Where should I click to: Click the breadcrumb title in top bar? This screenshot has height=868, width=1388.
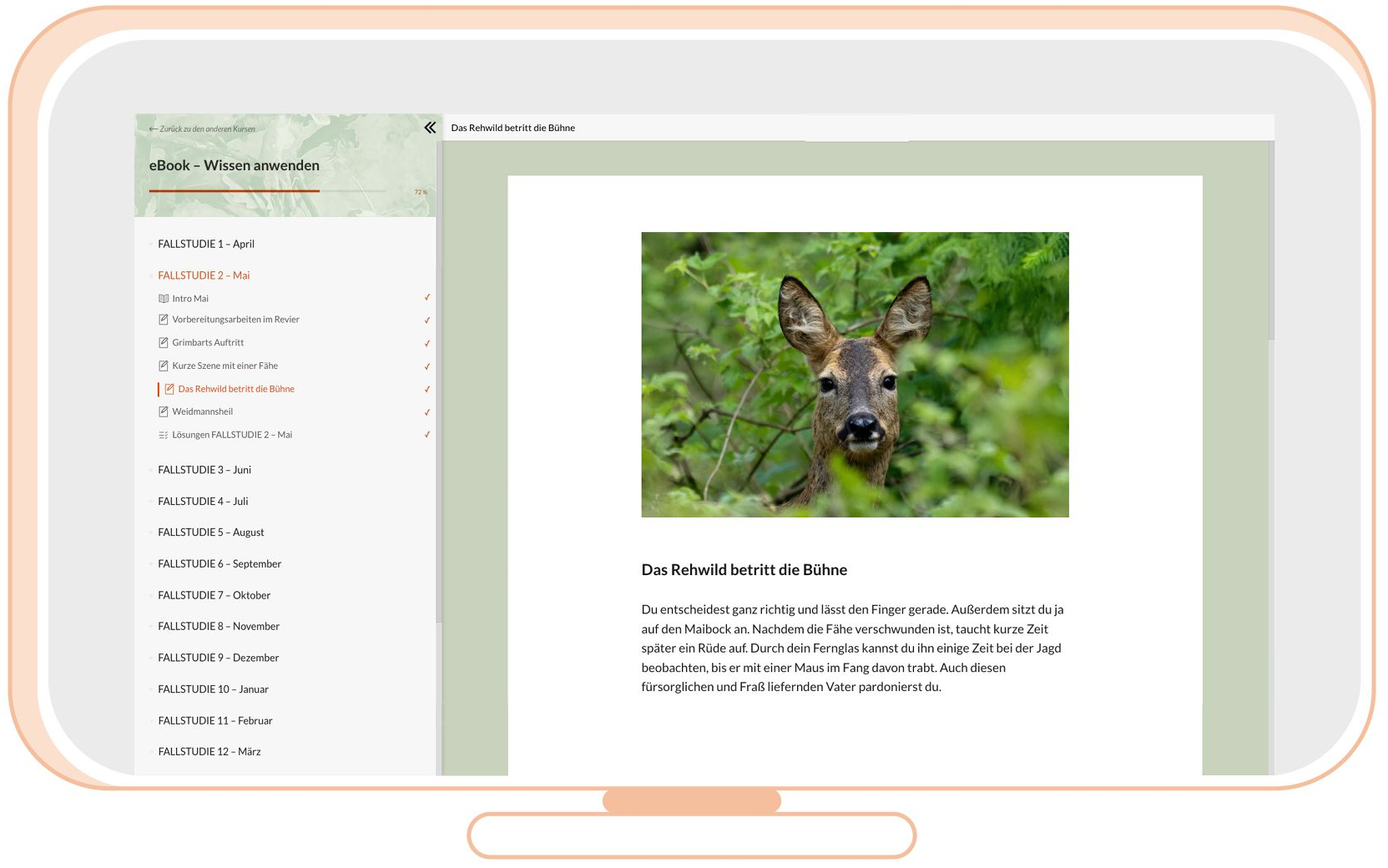tap(512, 128)
